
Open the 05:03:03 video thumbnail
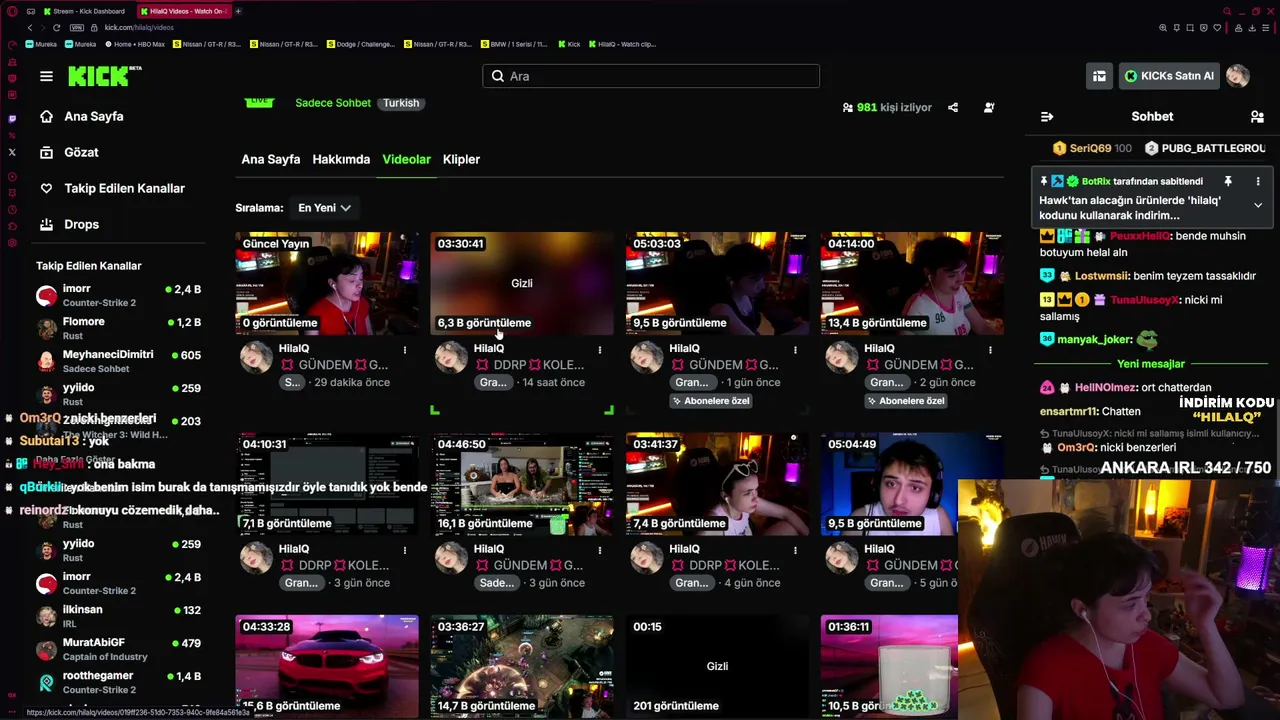(717, 283)
